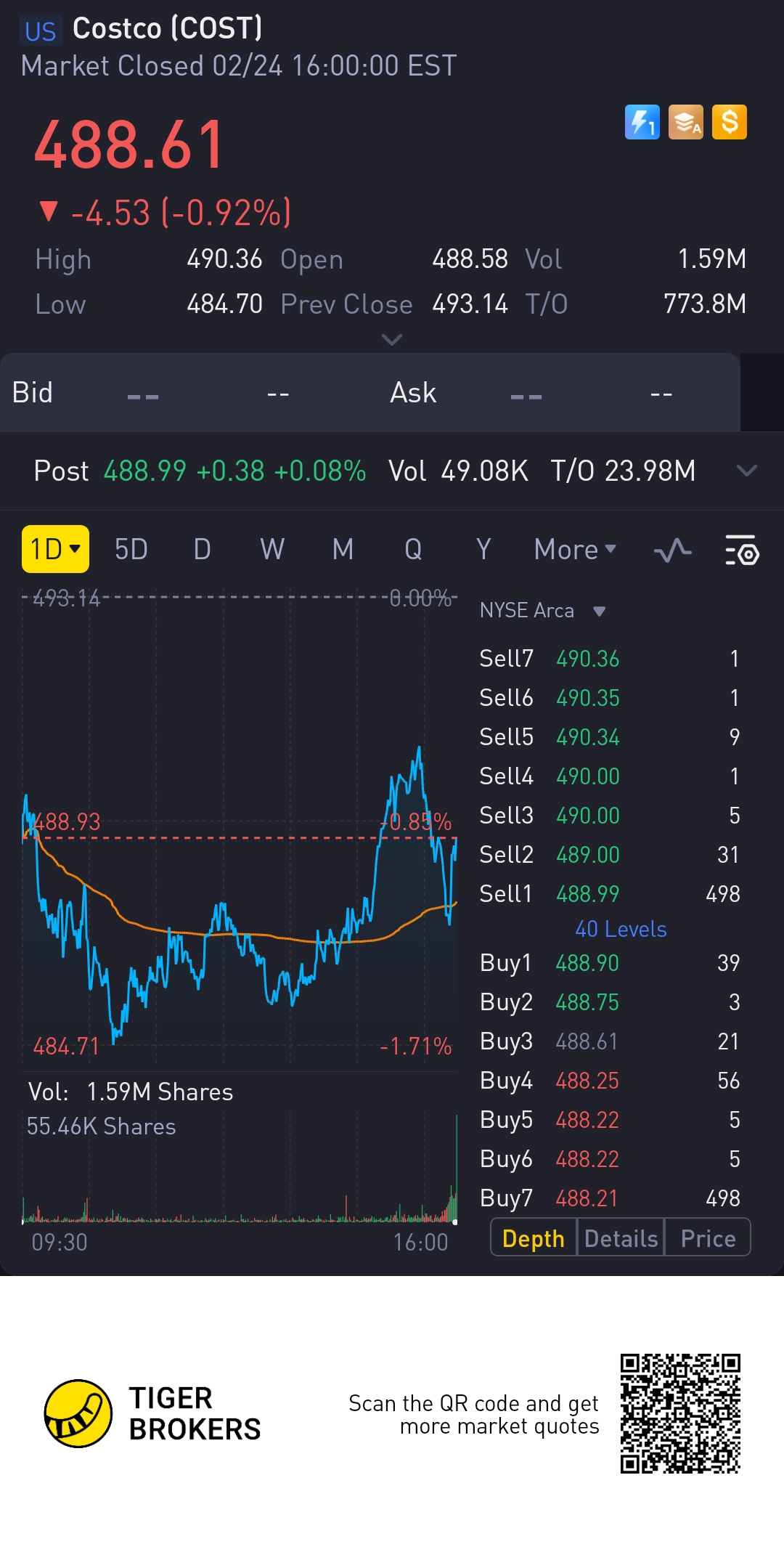Tap the 484.71 chart low label

click(66, 1047)
